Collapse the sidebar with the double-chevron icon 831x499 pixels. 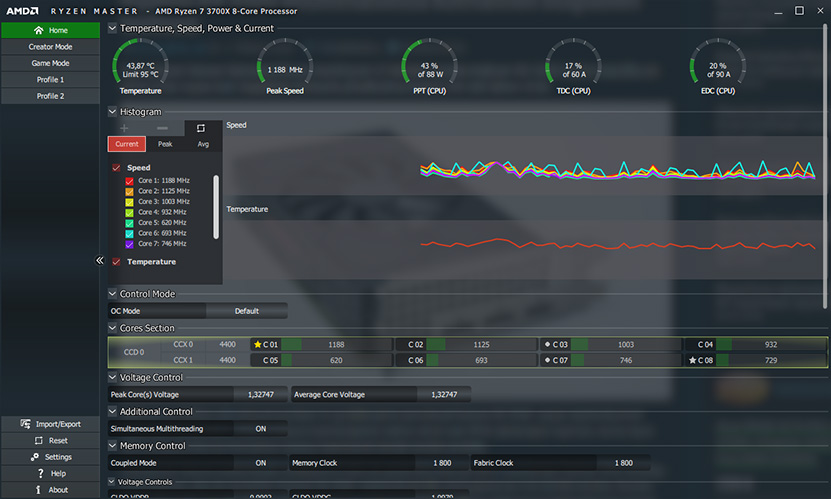[100, 260]
